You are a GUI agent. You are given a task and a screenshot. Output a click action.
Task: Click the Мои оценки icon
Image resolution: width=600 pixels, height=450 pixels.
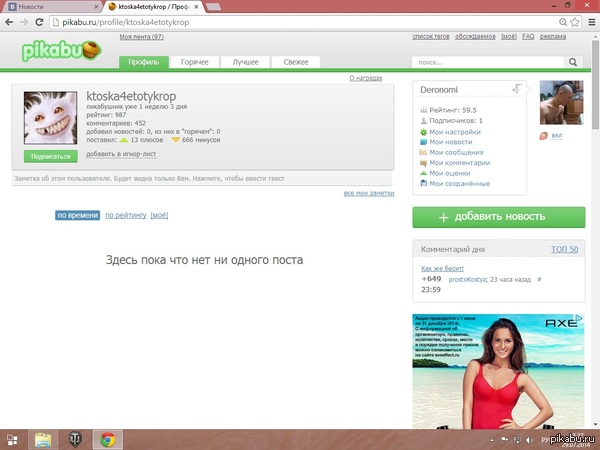(x=424, y=173)
